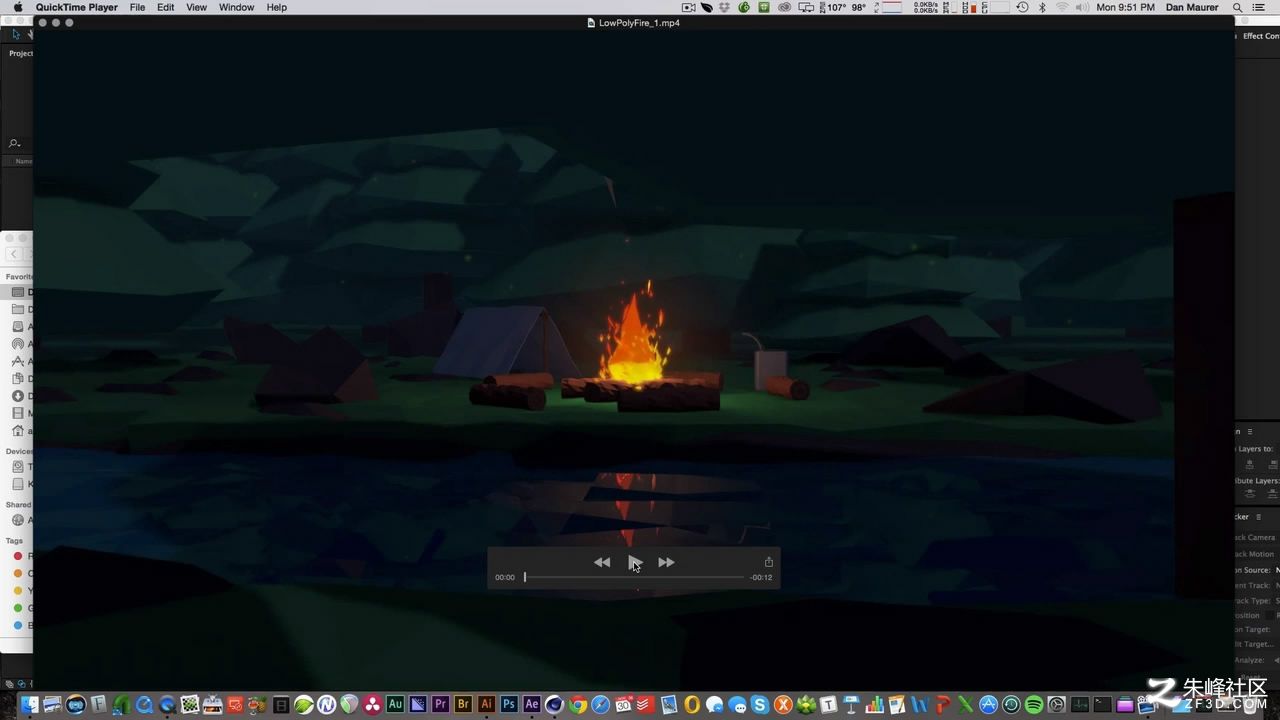
Task: Open Microsoft Excel from the dock
Action: click(965, 704)
